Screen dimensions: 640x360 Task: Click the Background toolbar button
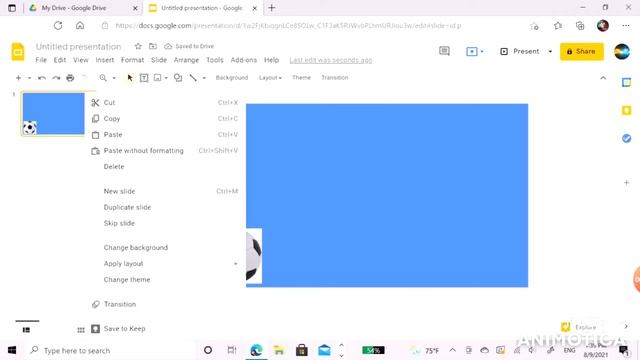tap(232, 78)
